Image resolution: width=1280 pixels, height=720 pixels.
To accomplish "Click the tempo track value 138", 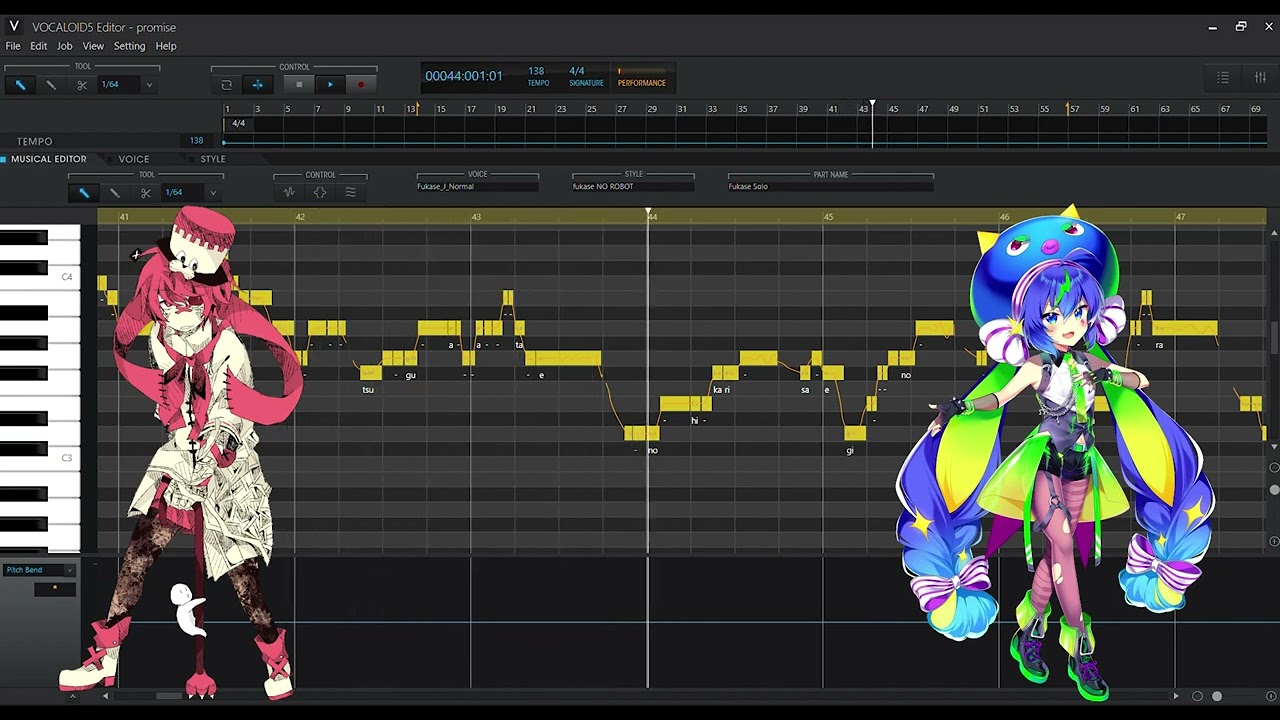I will 196,141.
